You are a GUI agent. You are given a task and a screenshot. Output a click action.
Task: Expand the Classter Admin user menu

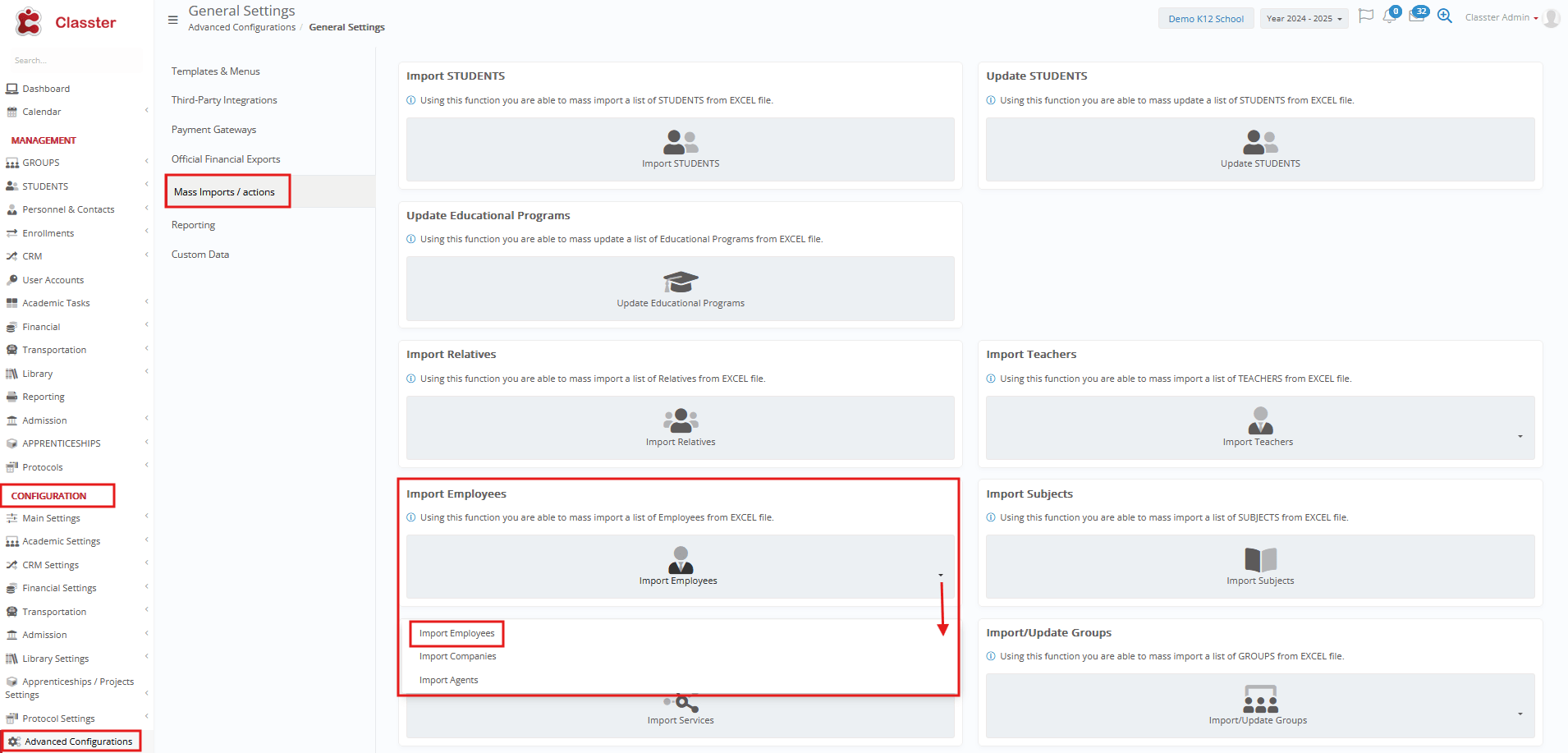(1502, 18)
